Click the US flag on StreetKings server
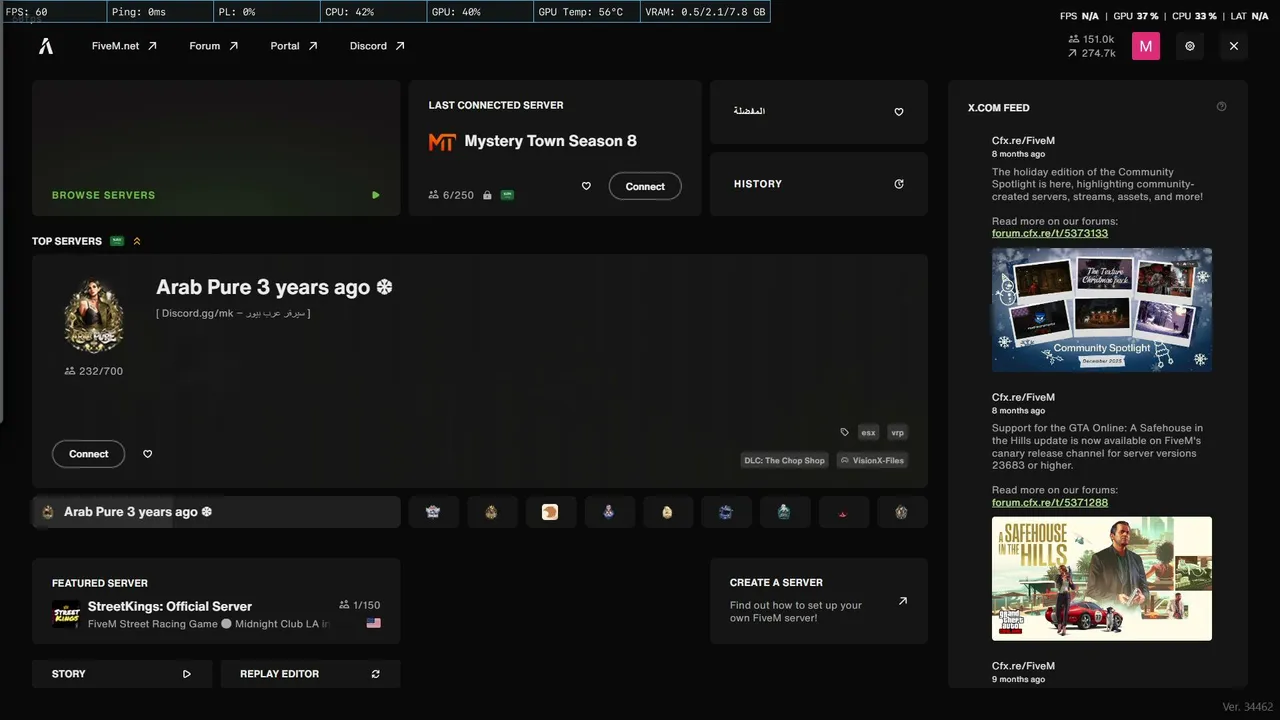This screenshot has width=1280, height=720. 373,623
